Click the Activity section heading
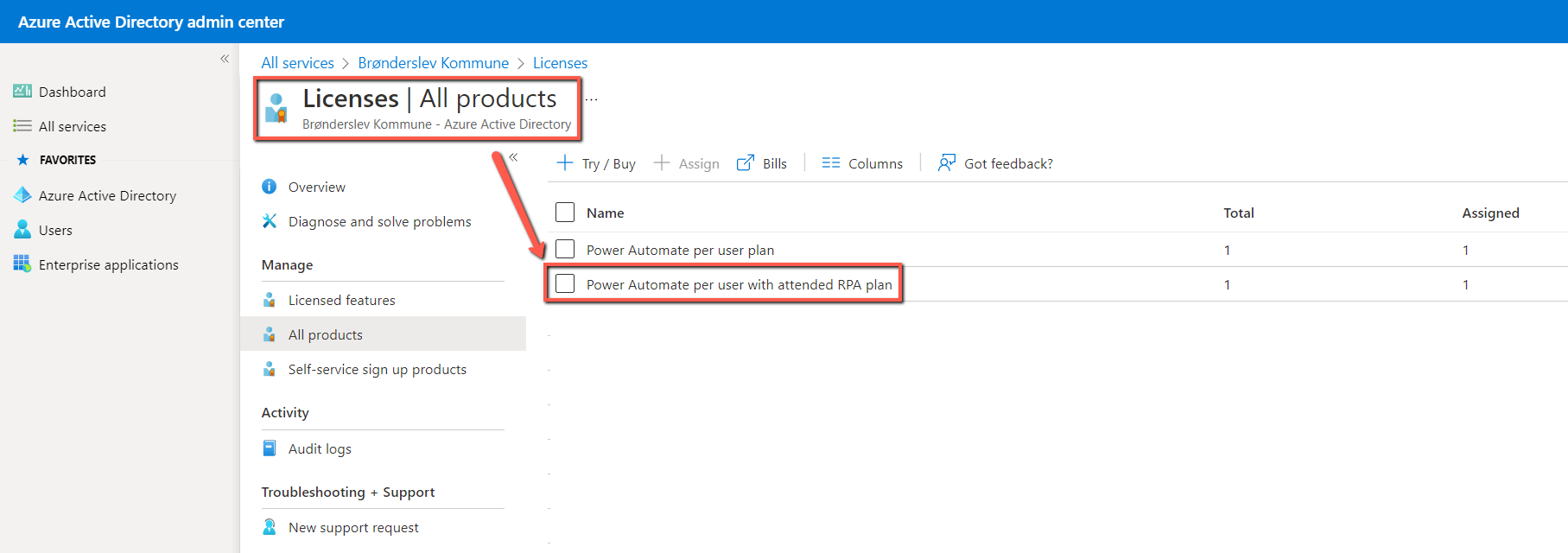The width and height of the screenshot is (1568, 553). 285,412
